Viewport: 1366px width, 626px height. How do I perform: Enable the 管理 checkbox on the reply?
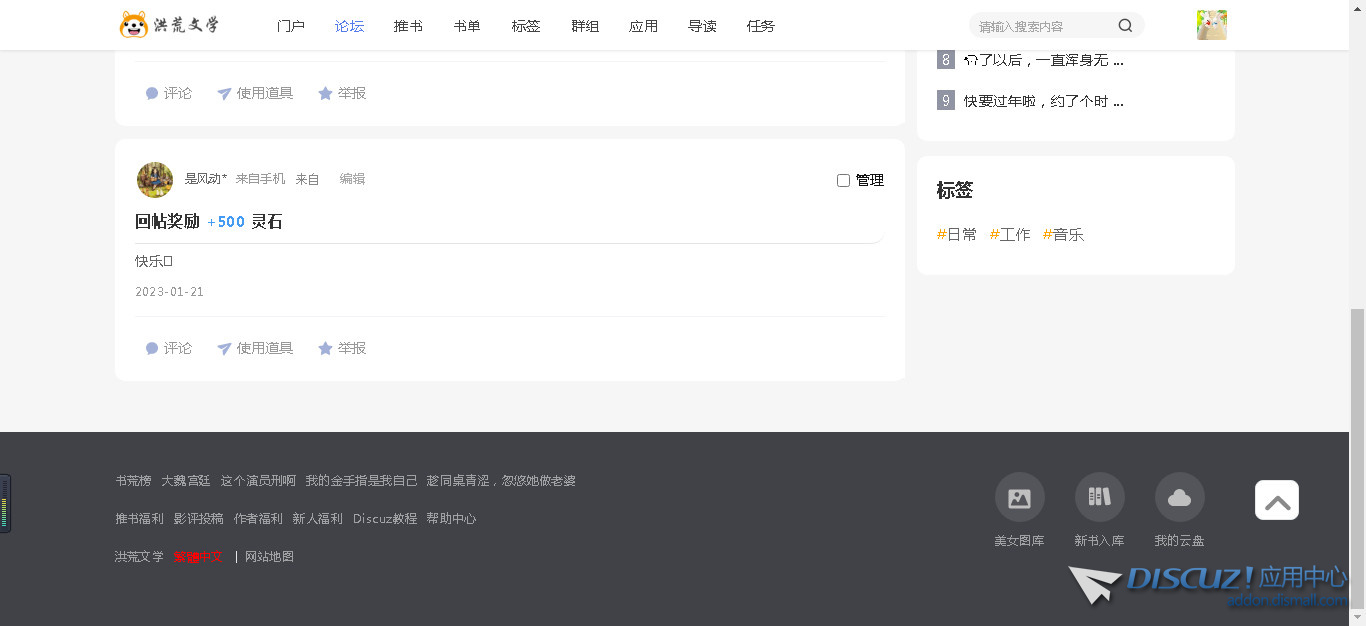pyautogui.click(x=843, y=180)
